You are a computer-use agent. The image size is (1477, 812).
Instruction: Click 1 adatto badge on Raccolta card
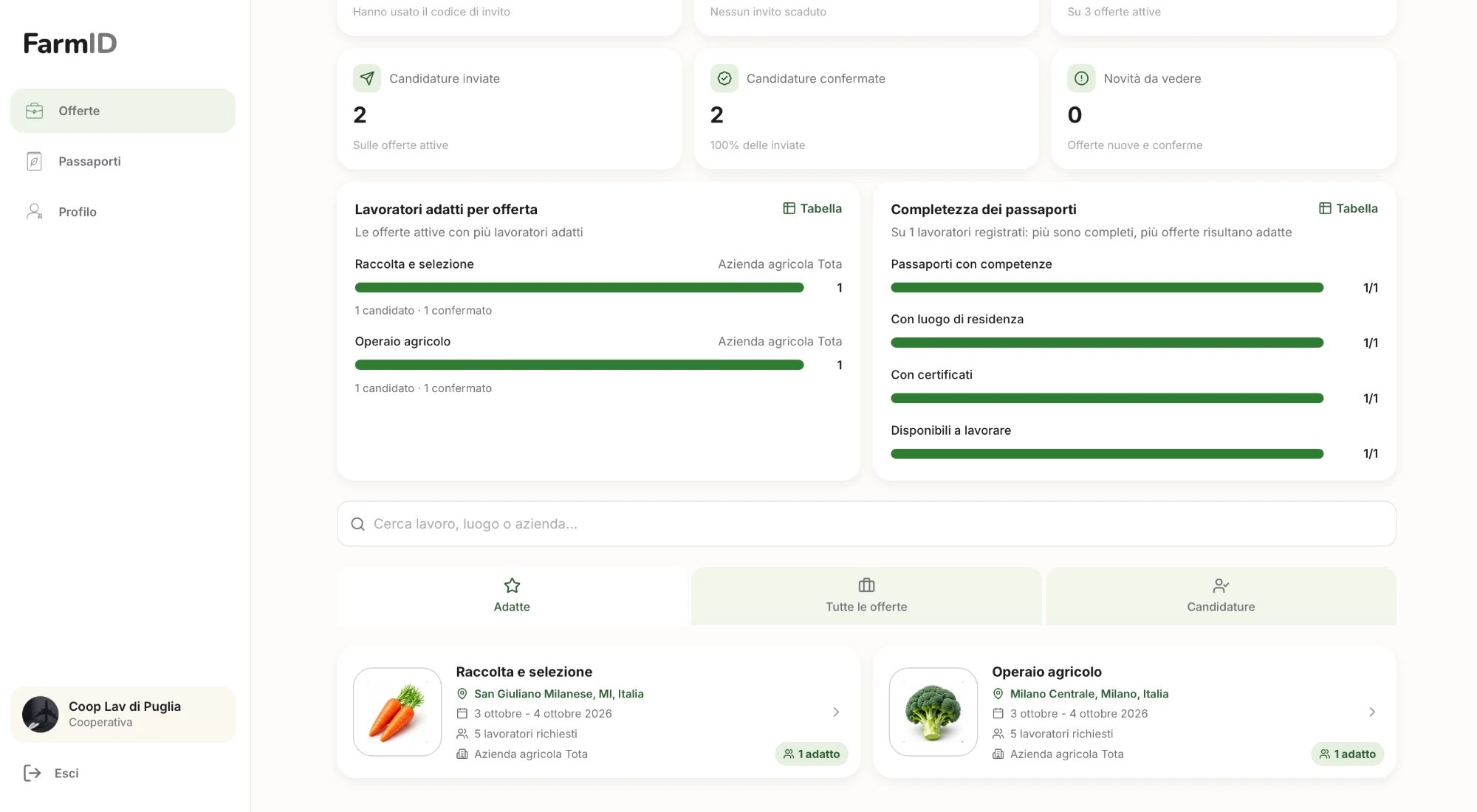812,754
